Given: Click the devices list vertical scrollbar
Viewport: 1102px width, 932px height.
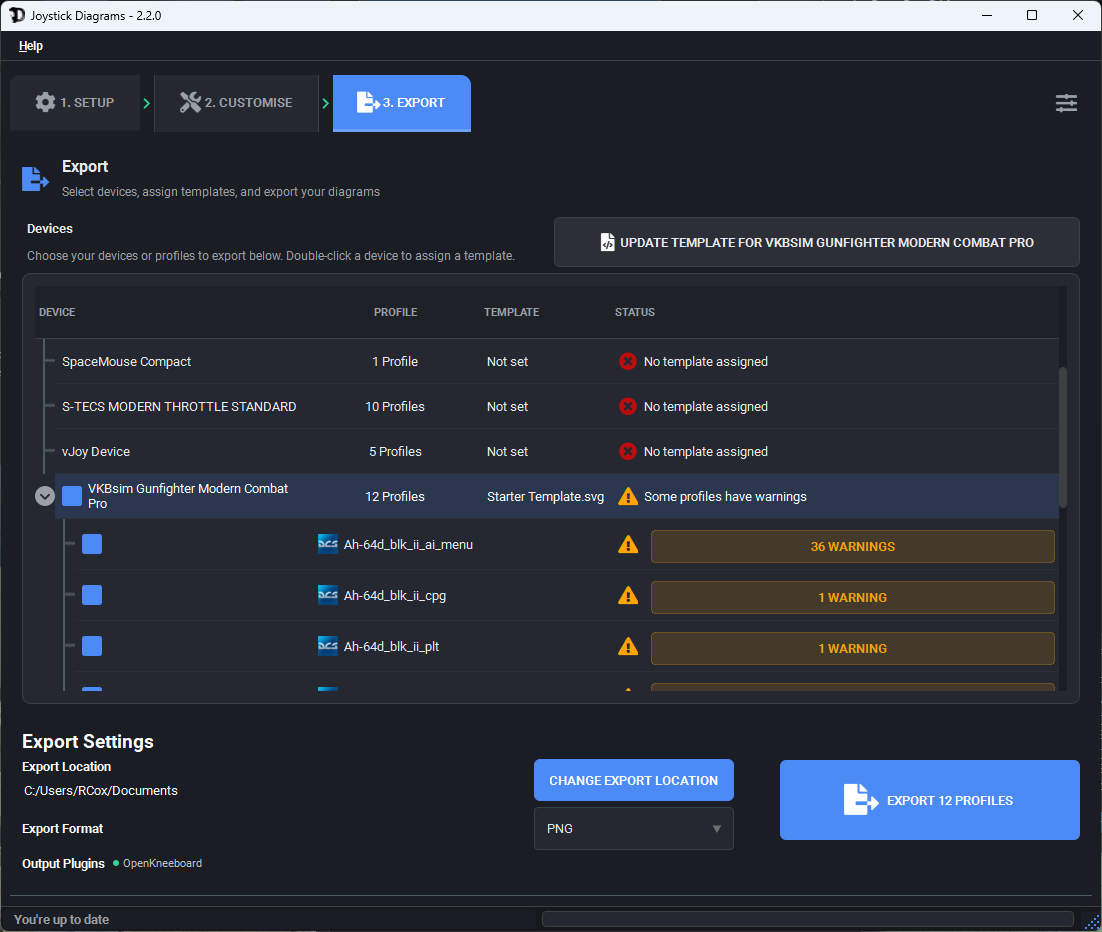Looking at the screenshot, I should [1063, 437].
